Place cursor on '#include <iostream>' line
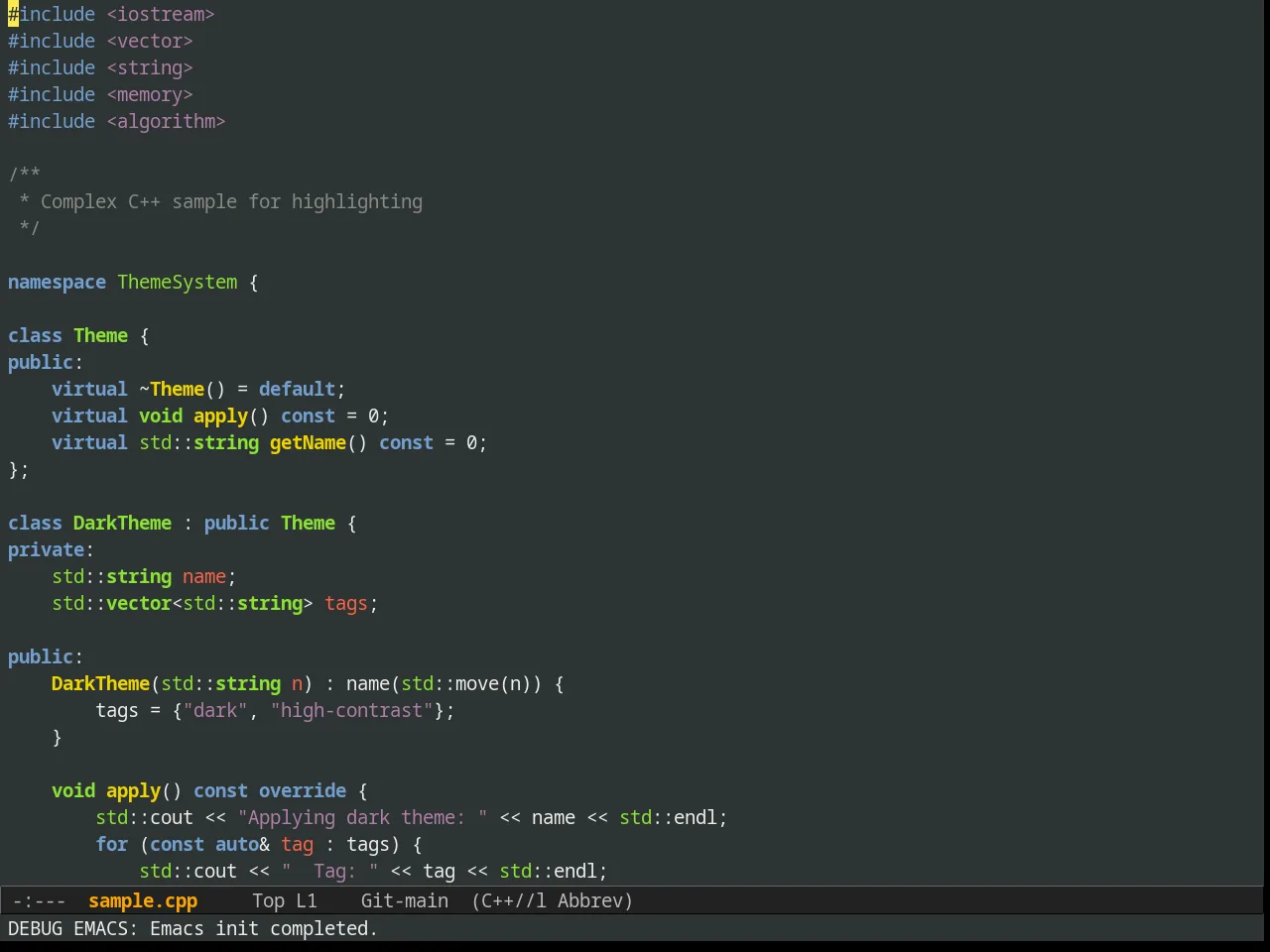 pos(111,14)
